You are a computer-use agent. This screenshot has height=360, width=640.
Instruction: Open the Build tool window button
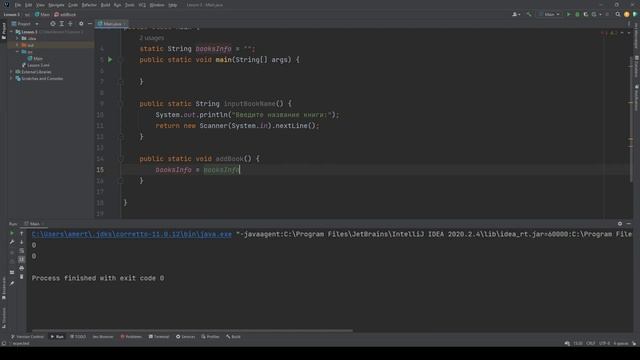pos(233,337)
